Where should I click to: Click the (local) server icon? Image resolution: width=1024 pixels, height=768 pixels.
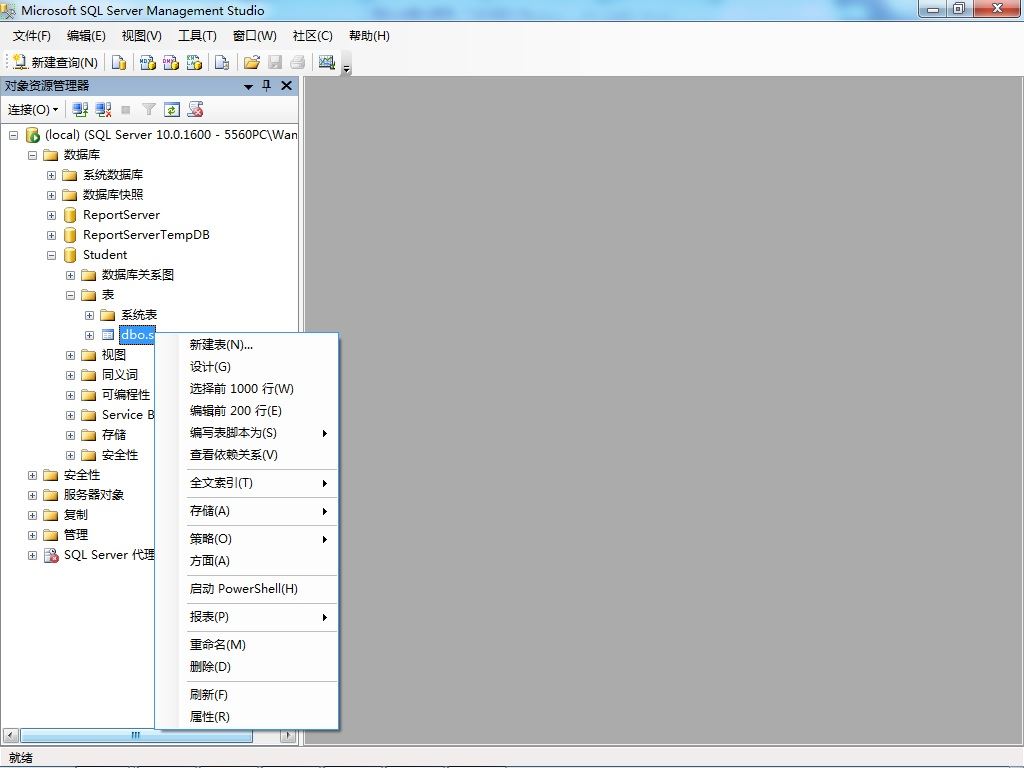coord(33,135)
